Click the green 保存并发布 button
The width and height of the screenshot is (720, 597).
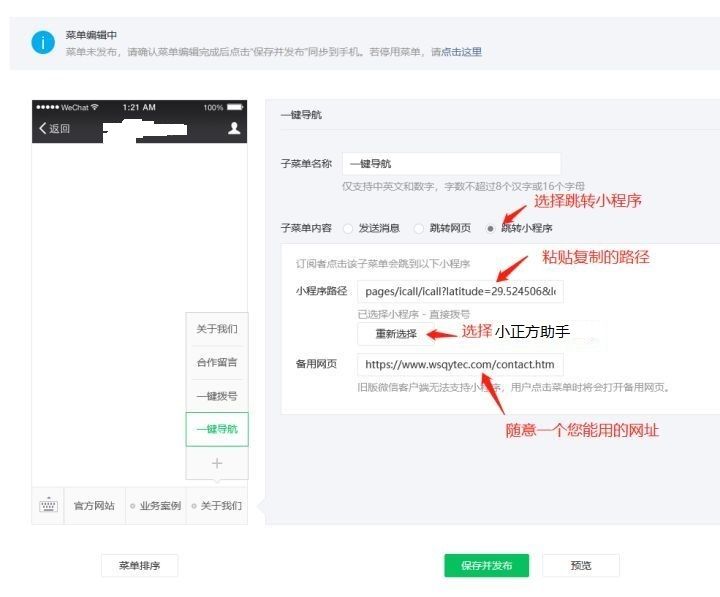[486, 565]
